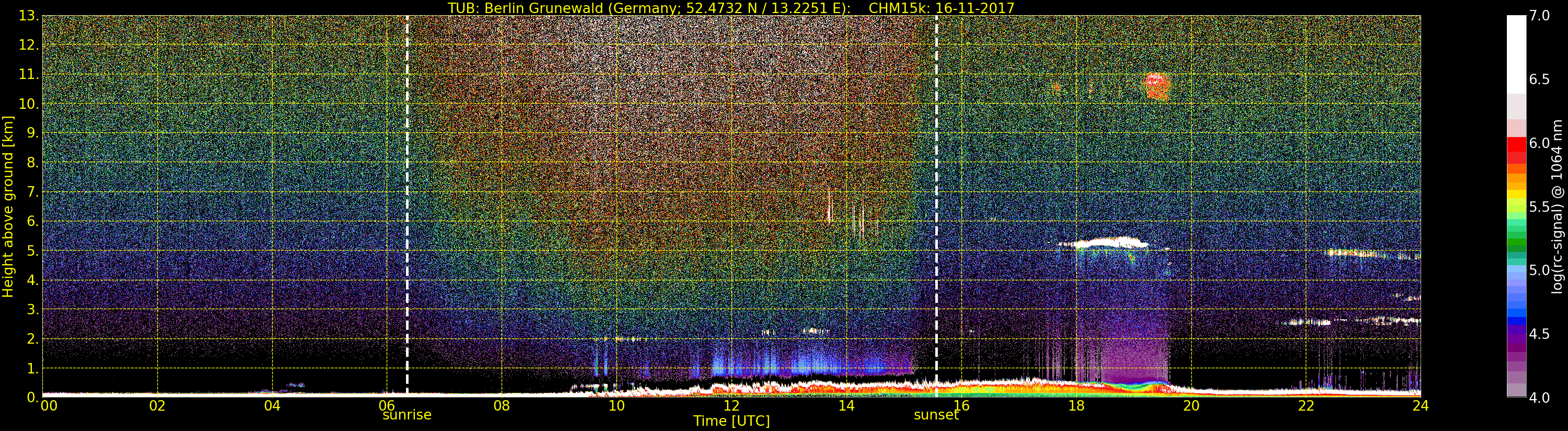Click the colorbar value '6.5'
The width and height of the screenshot is (1568, 431).
pos(1539,80)
